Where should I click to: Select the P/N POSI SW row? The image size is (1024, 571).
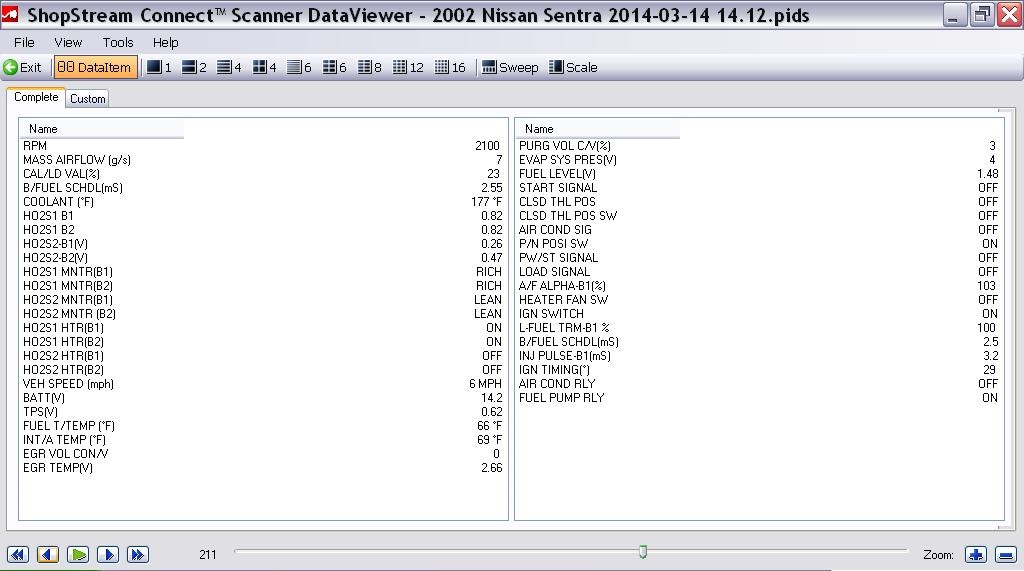point(758,244)
